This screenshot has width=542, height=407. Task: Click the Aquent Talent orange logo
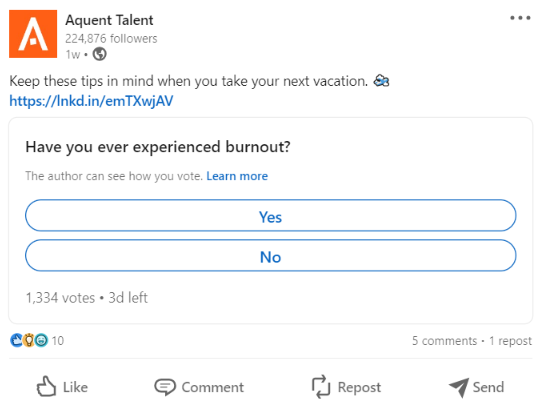(33, 34)
